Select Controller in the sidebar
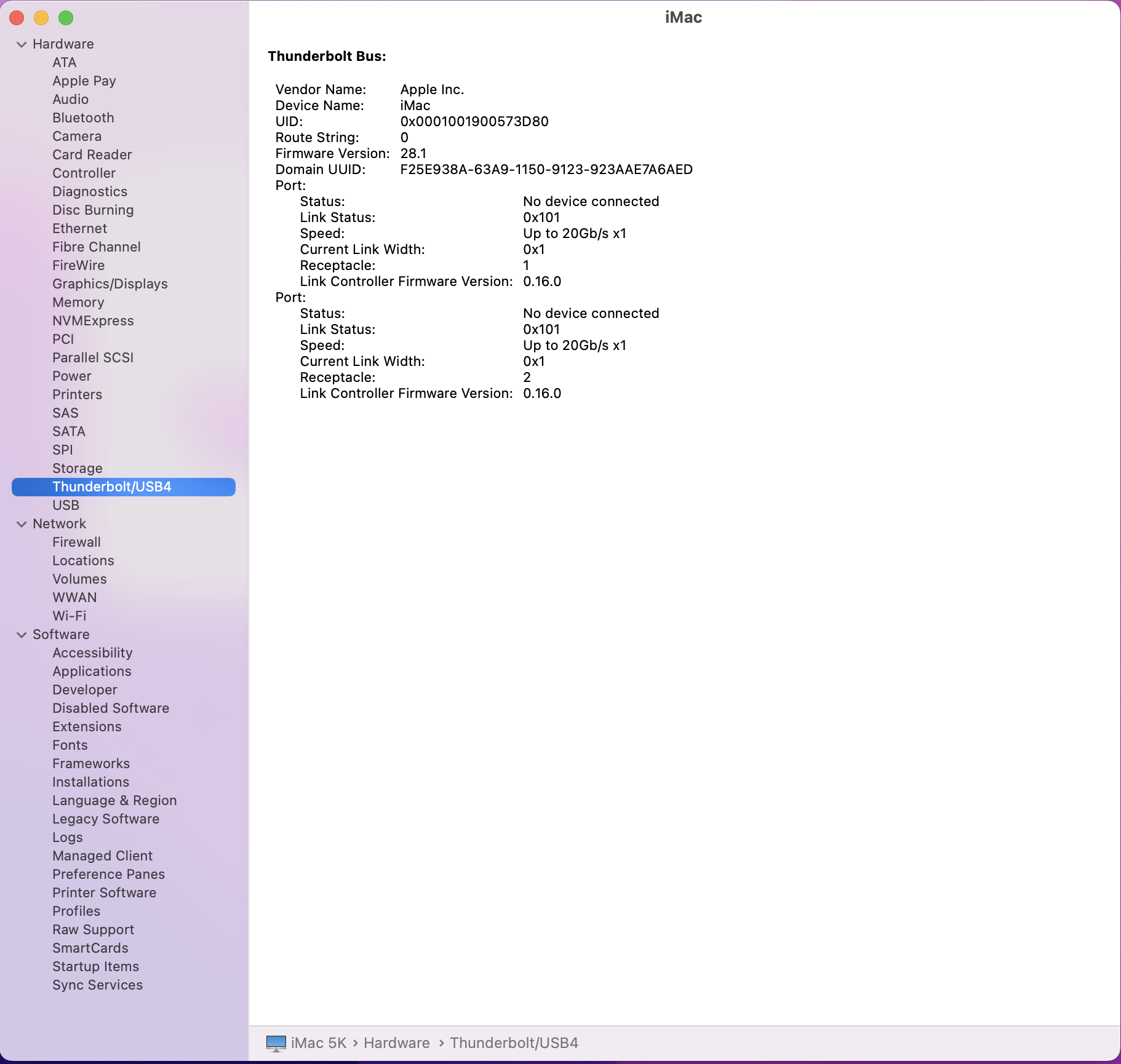This screenshot has width=1121, height=1064. click(84, 173)
